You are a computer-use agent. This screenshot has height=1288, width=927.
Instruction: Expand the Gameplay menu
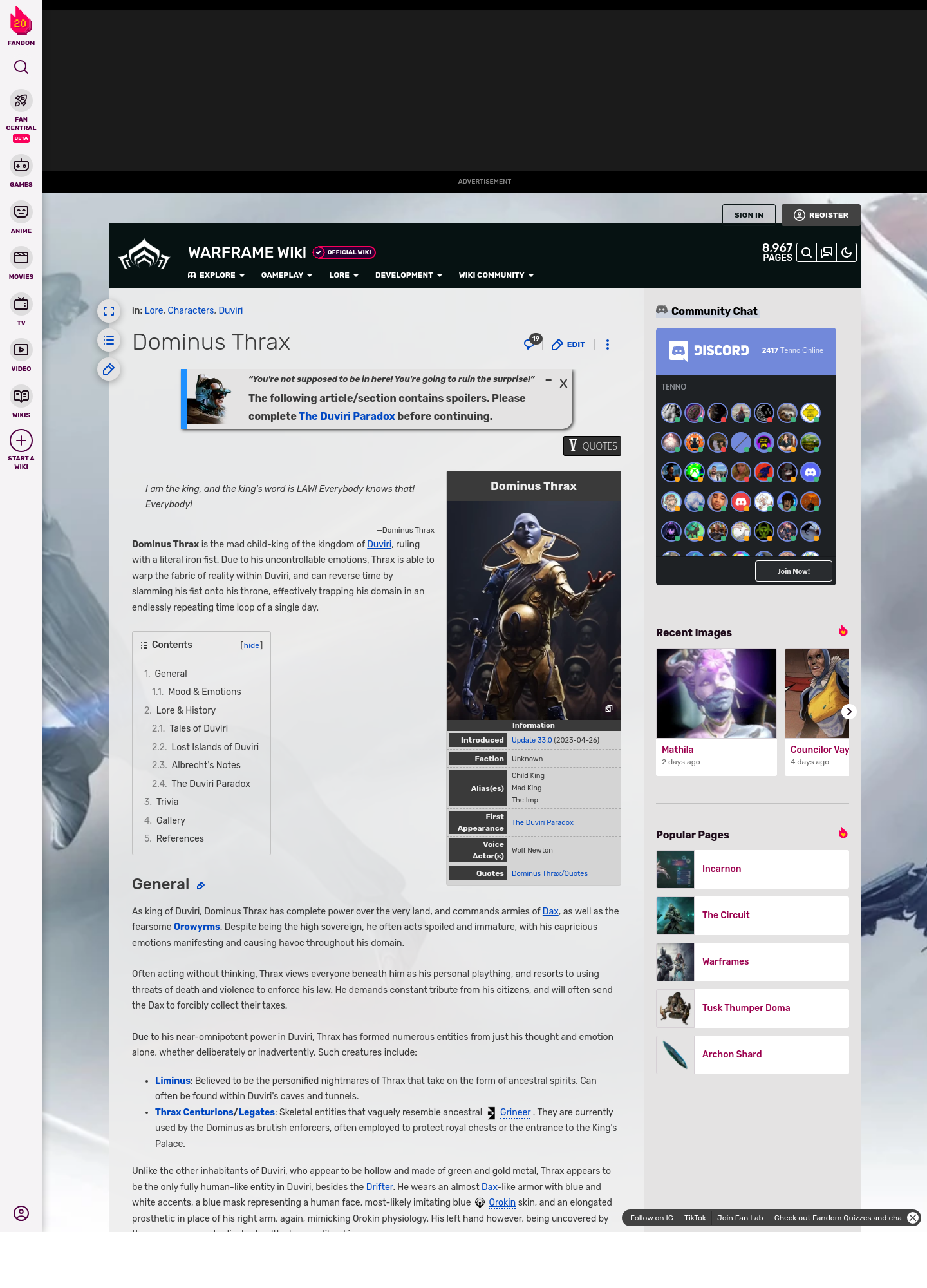tap(286, 275)
